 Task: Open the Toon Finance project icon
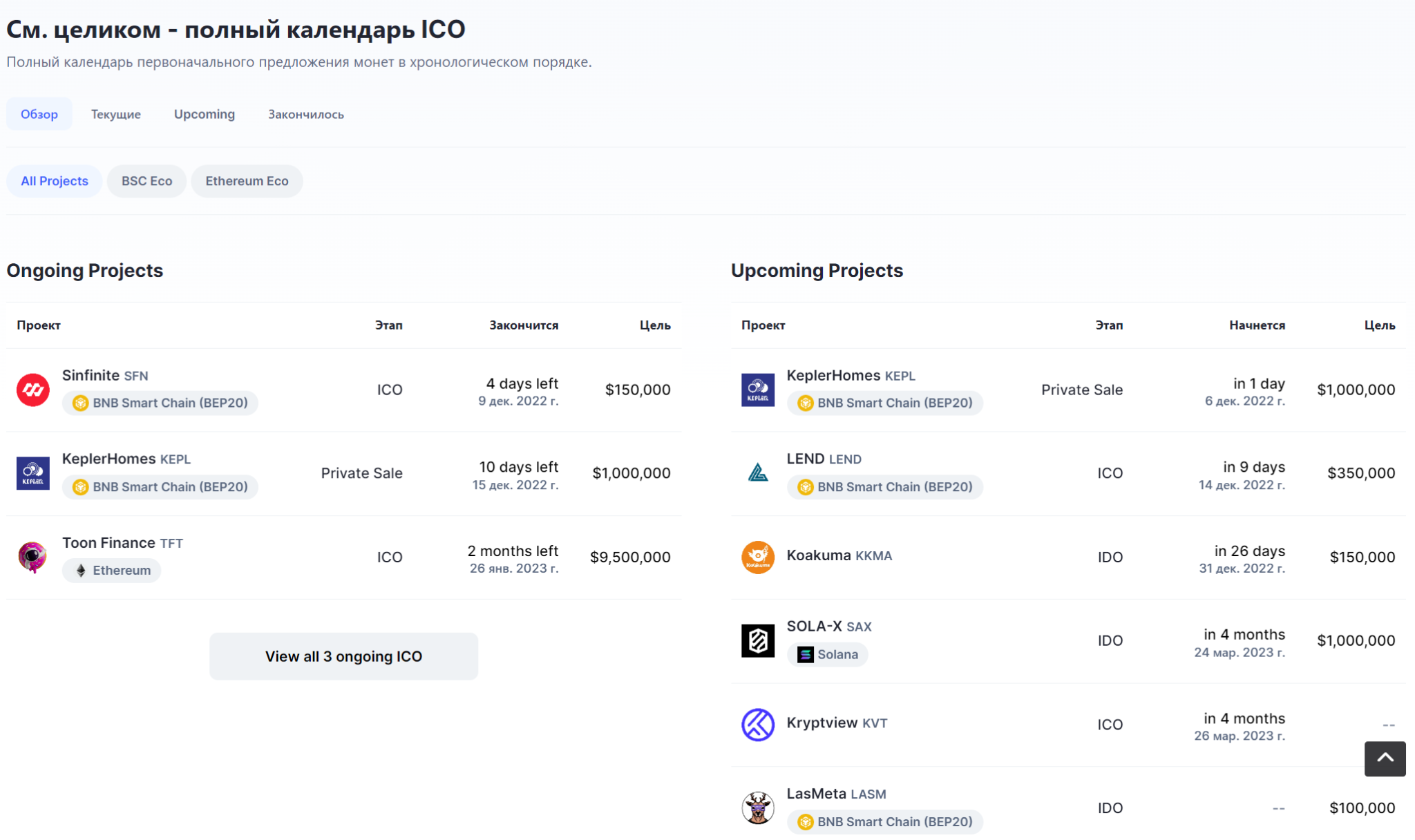[32, 557]
